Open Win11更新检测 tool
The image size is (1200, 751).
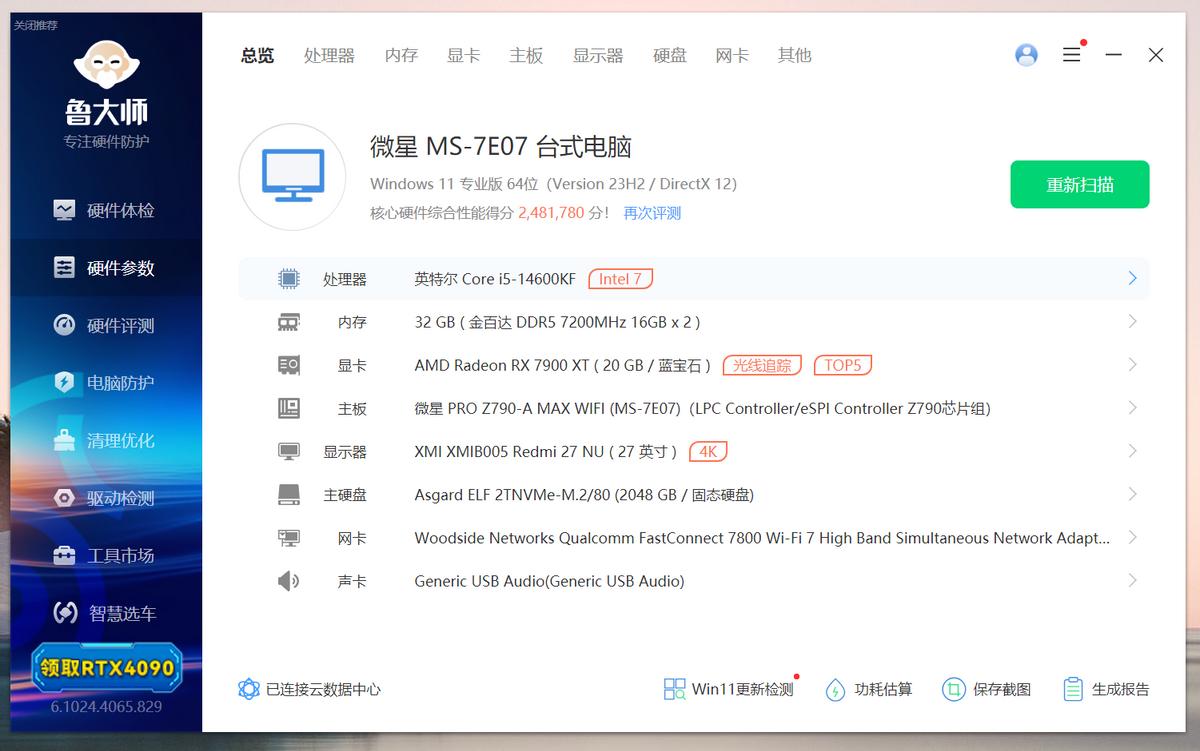pyautogui.click(x=729, y=689)
